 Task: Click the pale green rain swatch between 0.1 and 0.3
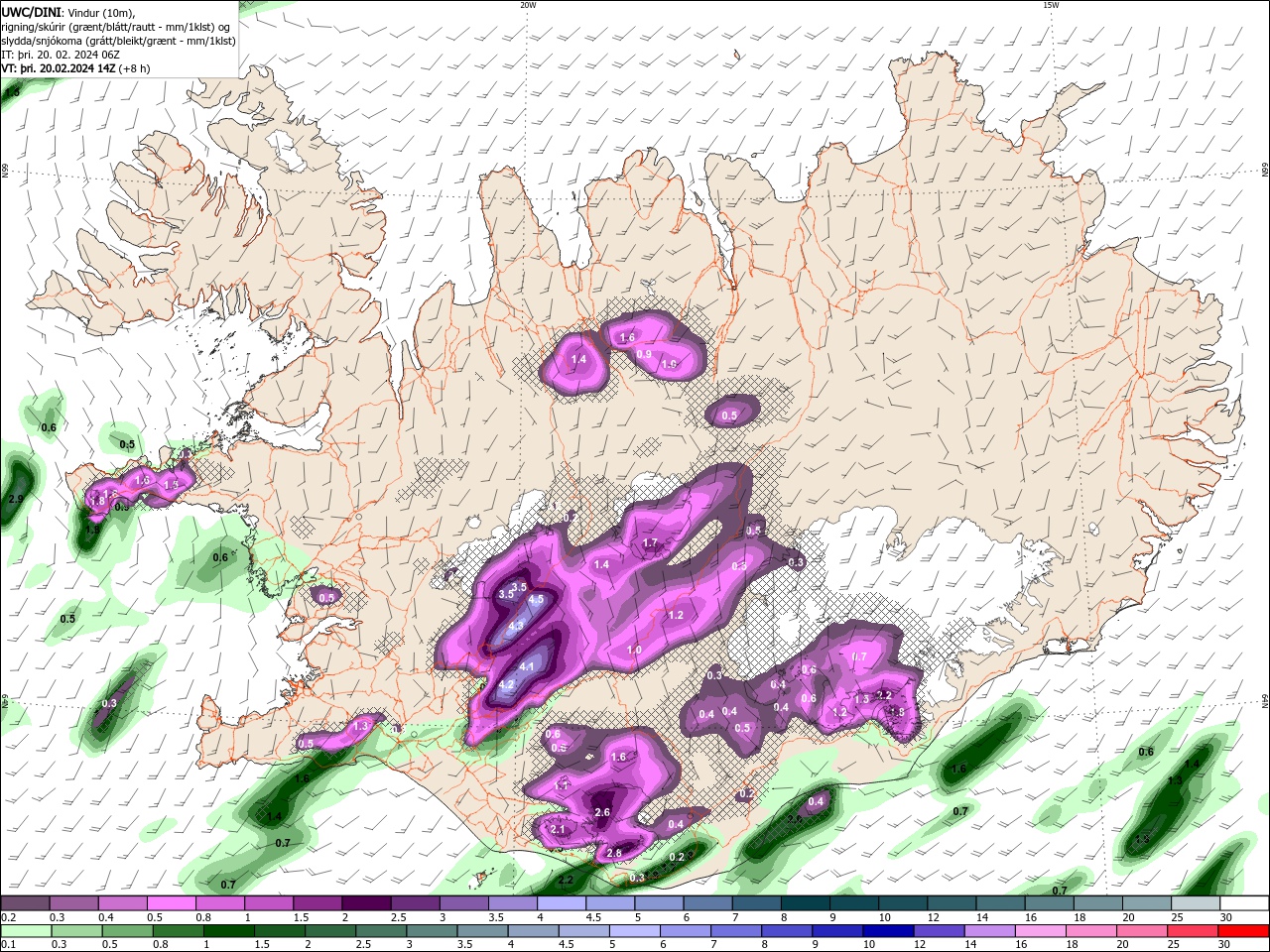coord(25,931)
